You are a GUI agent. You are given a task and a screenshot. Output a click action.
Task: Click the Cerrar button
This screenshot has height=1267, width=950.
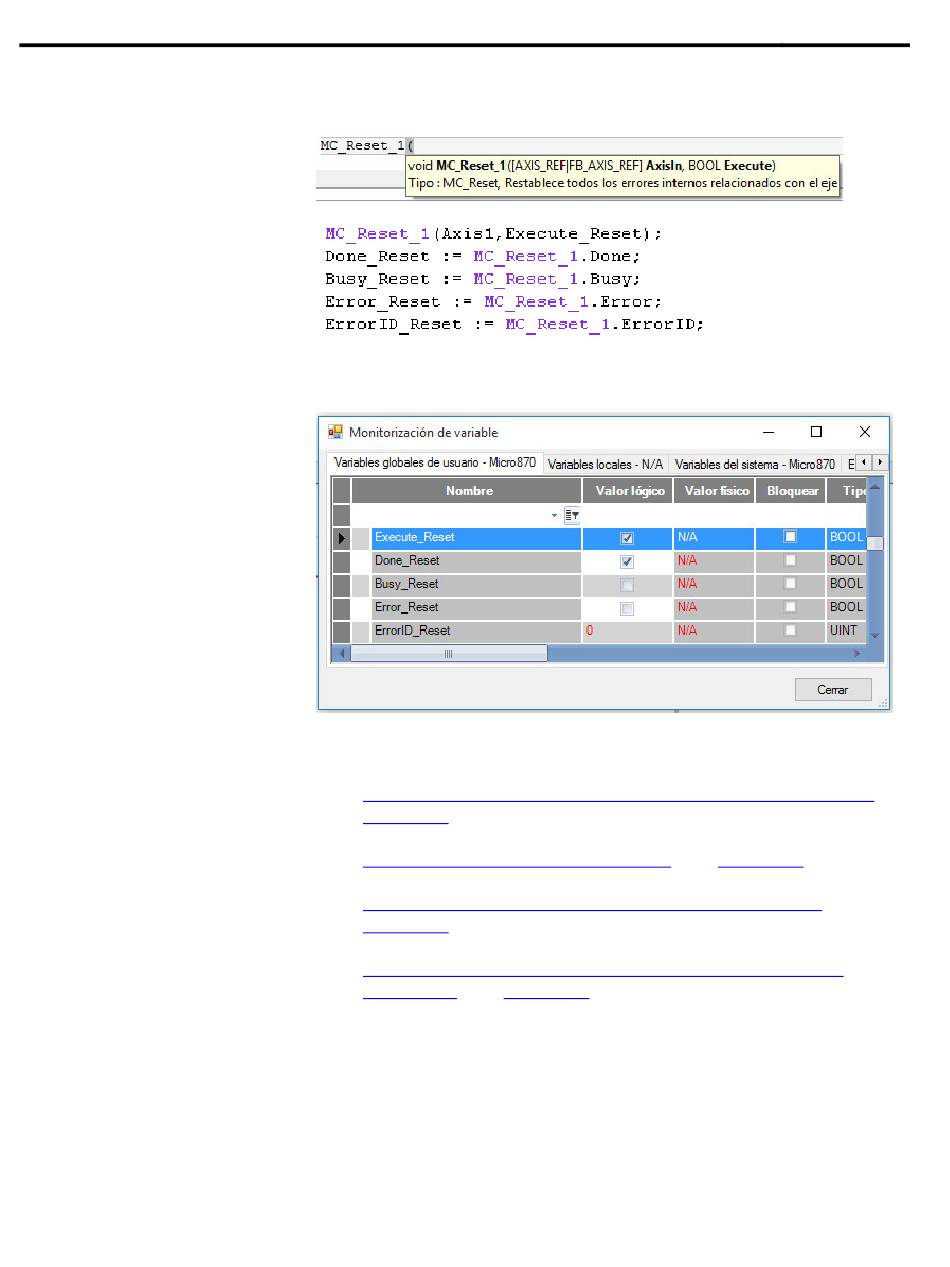[x=833, y=690]
